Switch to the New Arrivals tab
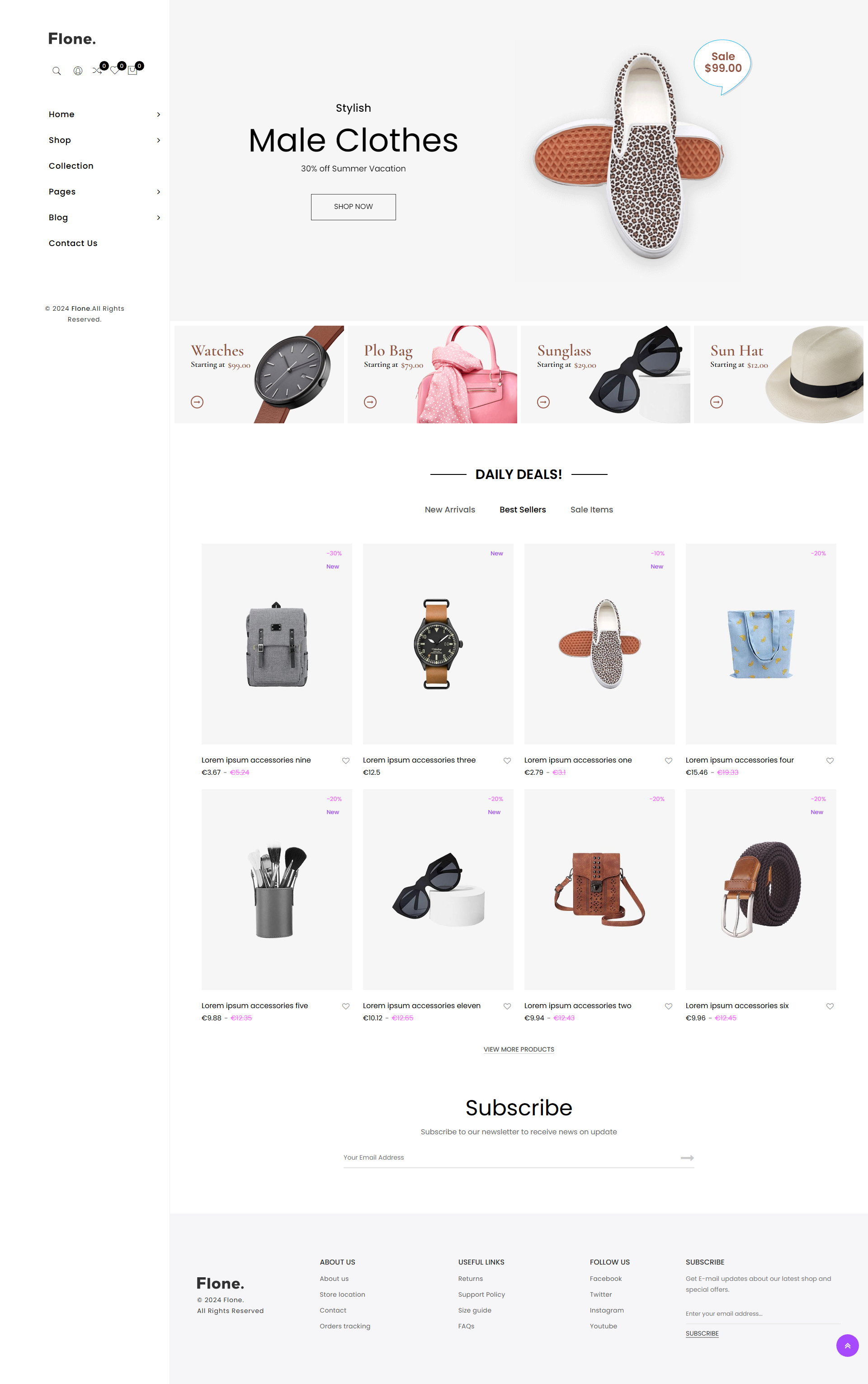Screen dimensions: 868x1384 (449, 509)
